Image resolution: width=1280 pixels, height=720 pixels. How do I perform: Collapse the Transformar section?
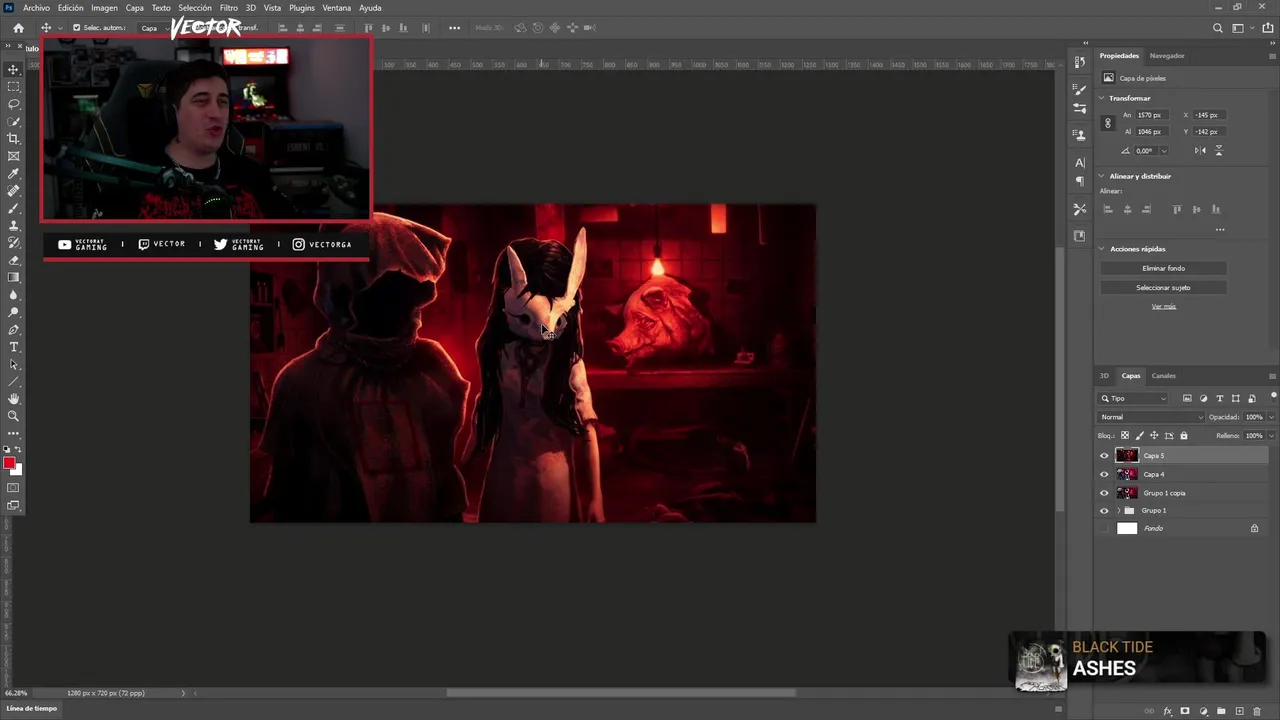[1102, 98]
